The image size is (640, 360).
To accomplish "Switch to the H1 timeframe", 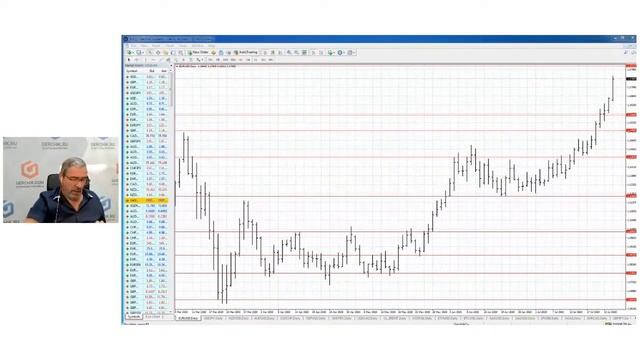I will click(240, 60).
